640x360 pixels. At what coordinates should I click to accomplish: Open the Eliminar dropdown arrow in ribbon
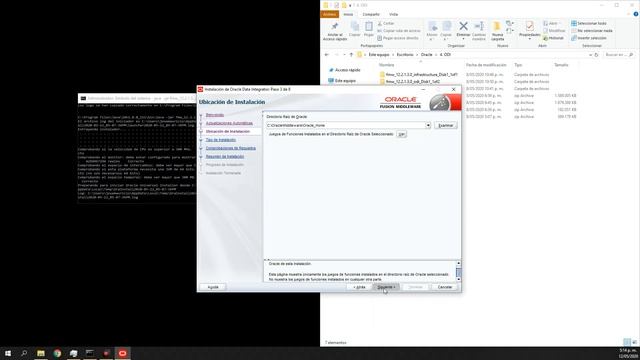(x=463, y=39)
